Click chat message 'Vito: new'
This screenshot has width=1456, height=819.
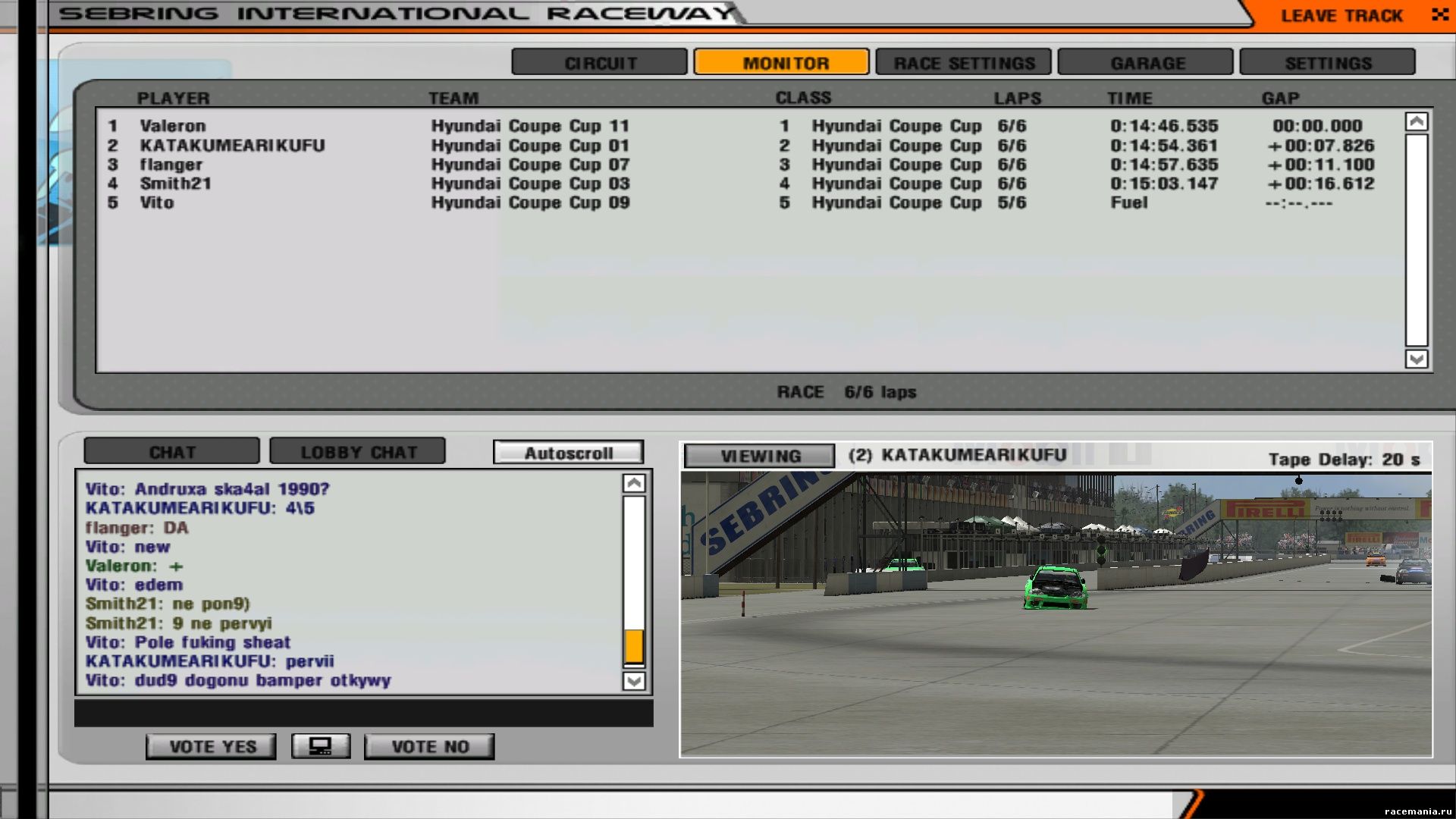(x=127, y=547)
